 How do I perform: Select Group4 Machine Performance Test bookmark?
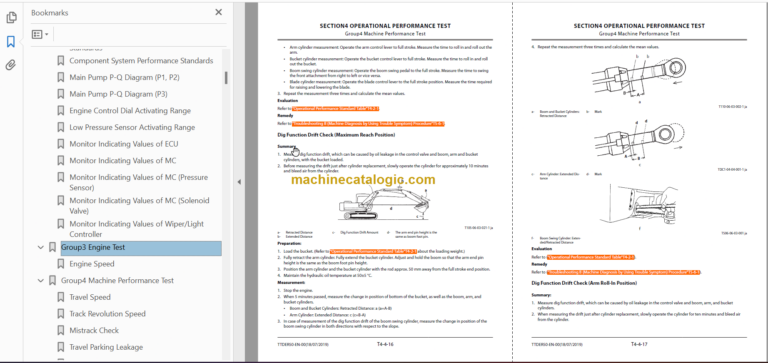pos(118,281)
